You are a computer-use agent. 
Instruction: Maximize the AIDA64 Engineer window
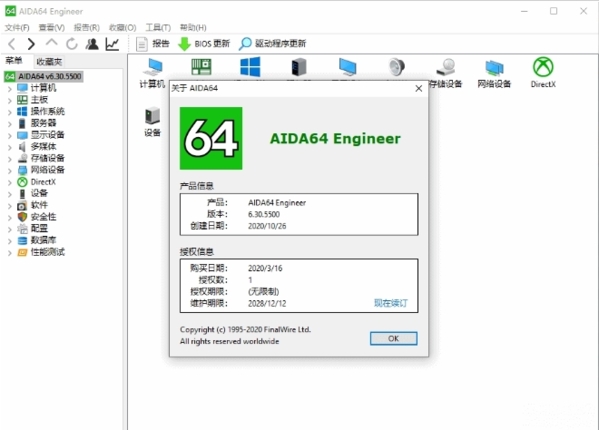click(x=554, y=11)
